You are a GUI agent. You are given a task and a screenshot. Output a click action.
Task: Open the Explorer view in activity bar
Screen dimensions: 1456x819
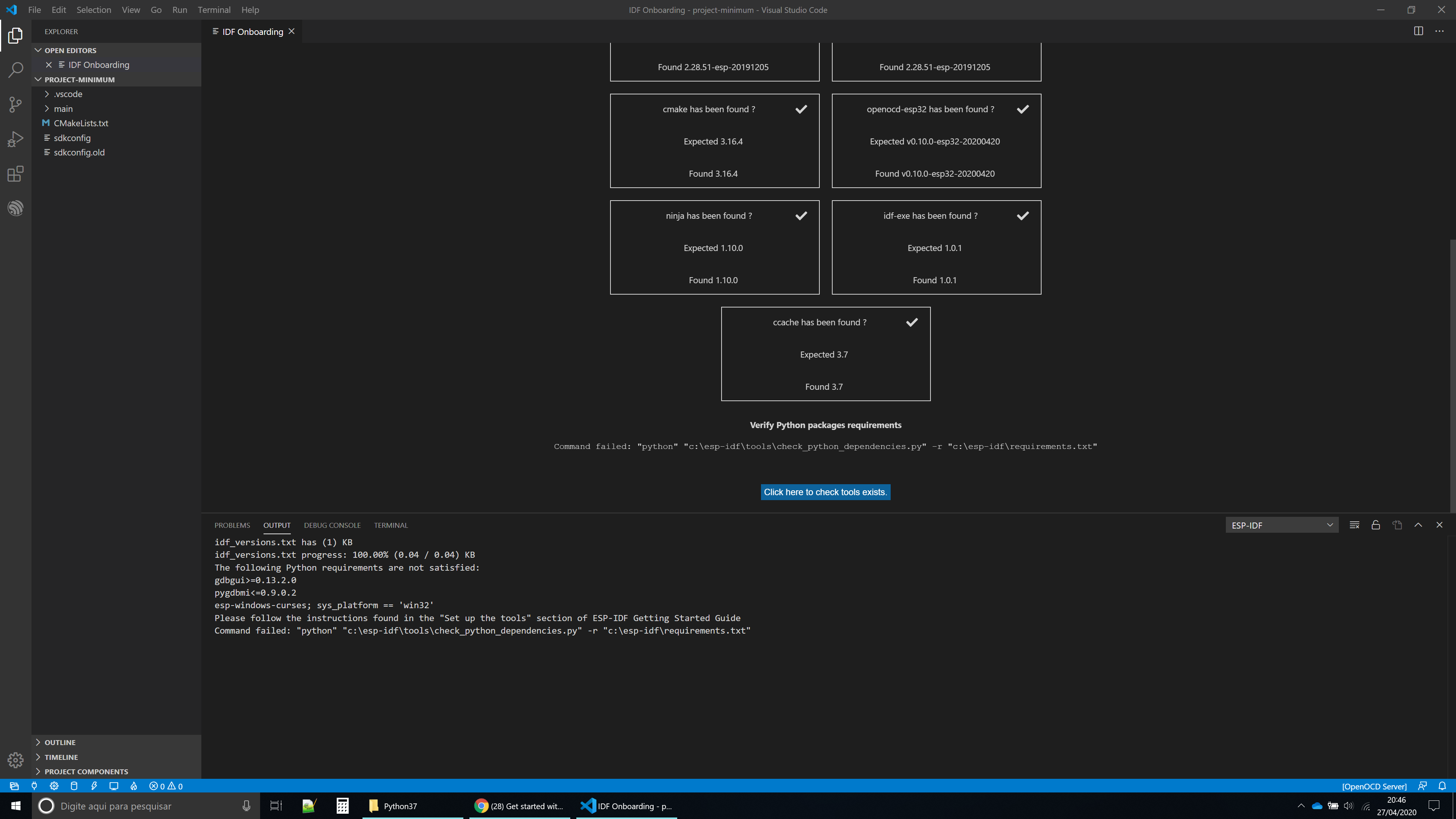pos(15,36)
